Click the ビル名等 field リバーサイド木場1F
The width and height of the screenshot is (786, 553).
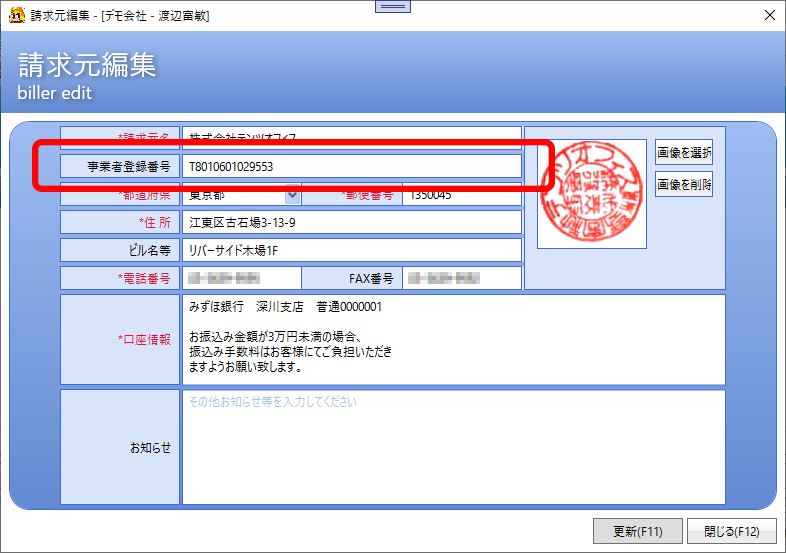pyautogui.click(x=350, y=250)
